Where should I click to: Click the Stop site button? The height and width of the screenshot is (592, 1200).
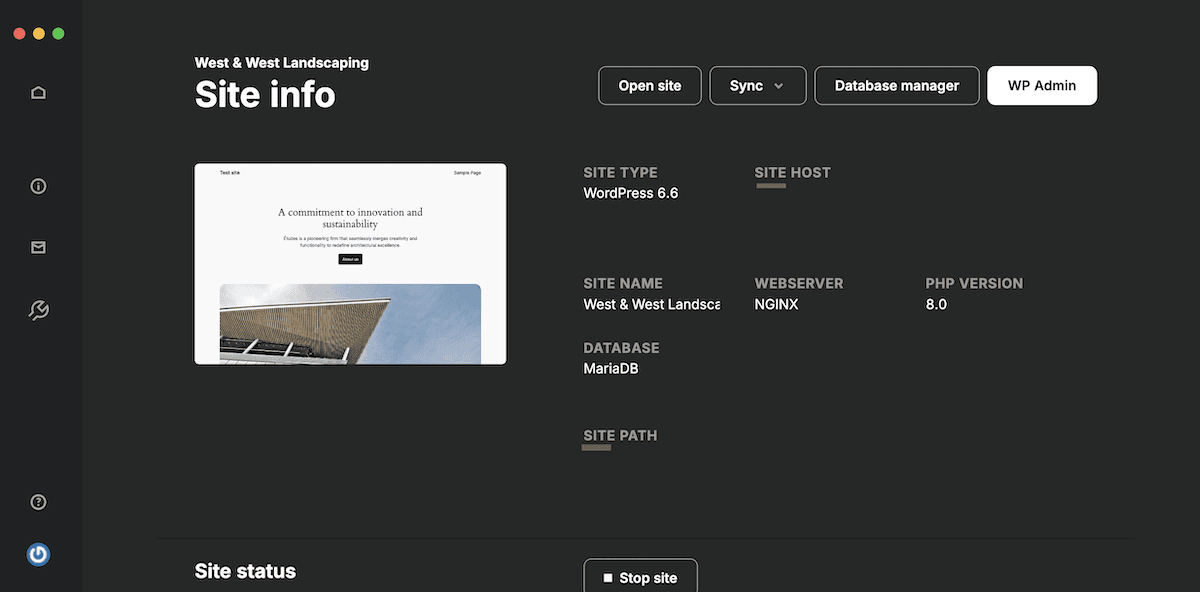(x=640, y=577)
